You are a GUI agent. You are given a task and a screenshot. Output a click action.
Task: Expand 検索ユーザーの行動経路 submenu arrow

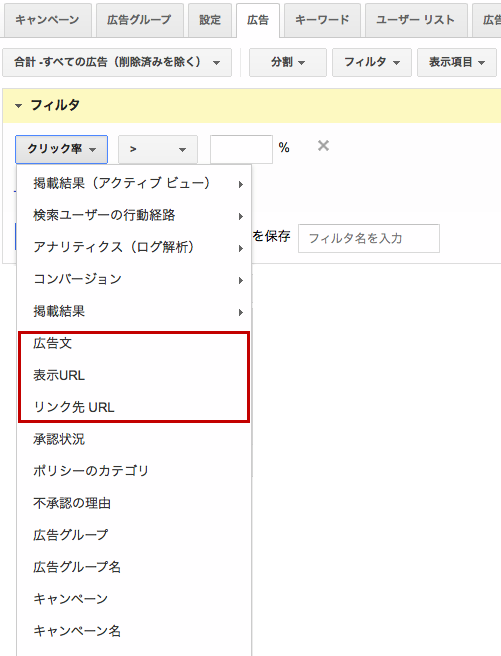click(240, 216)
